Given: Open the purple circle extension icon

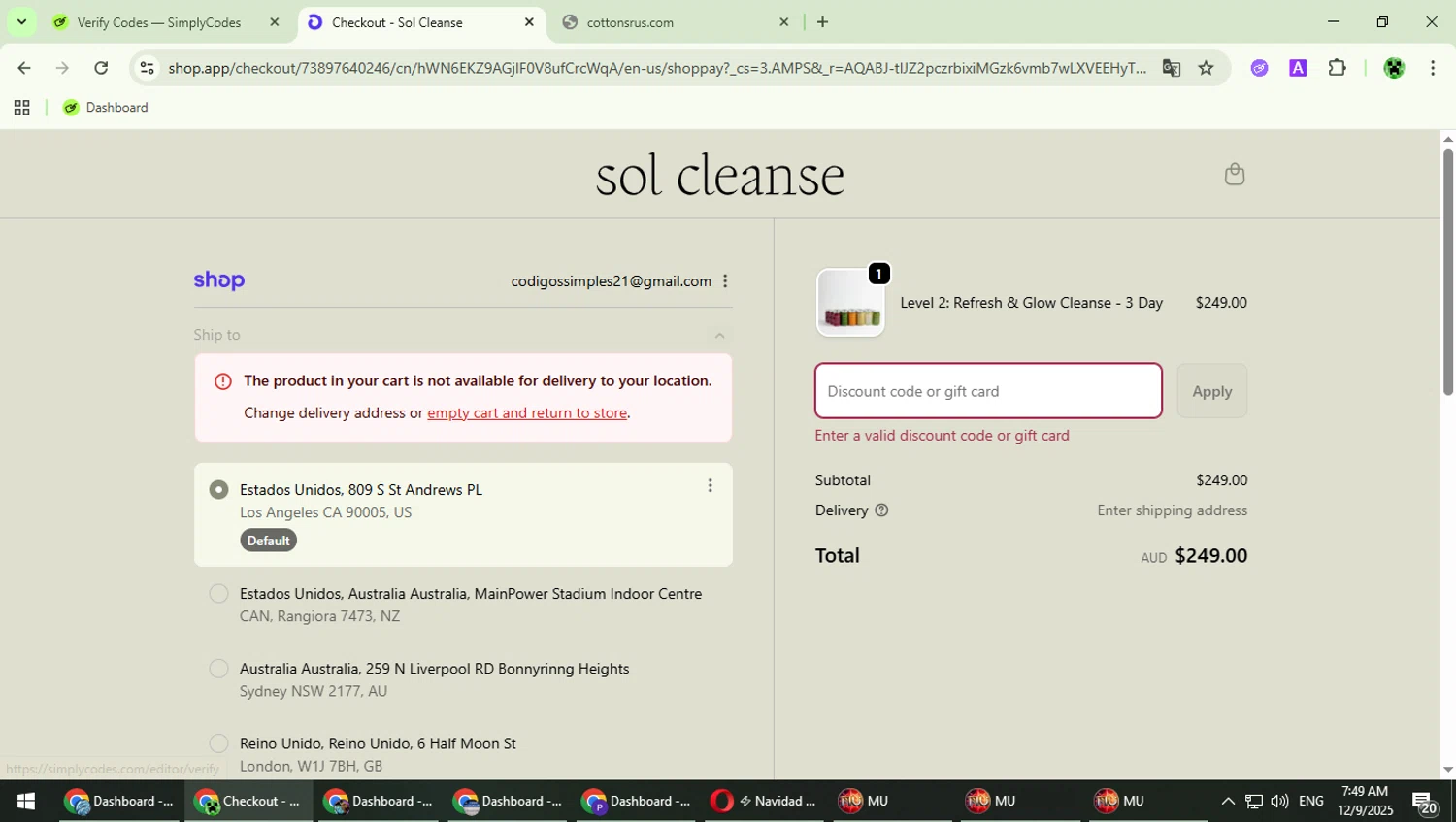Looking at the screenshot, I should [x=1259, y=68].
